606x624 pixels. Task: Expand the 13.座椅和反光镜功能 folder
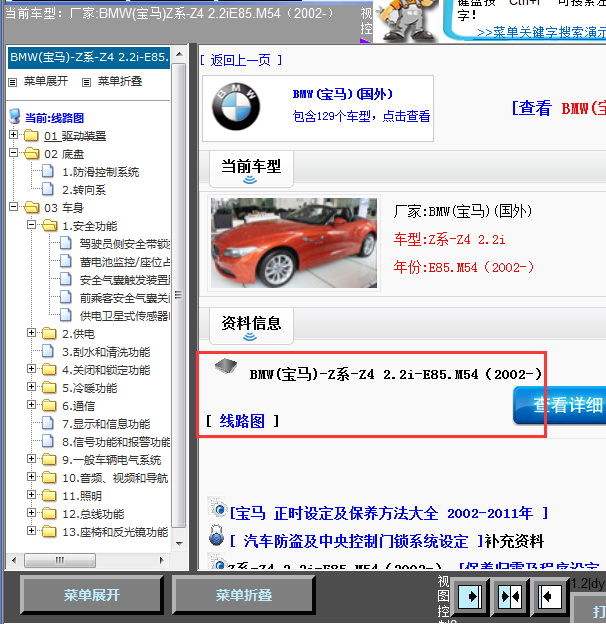click(31, 530)
